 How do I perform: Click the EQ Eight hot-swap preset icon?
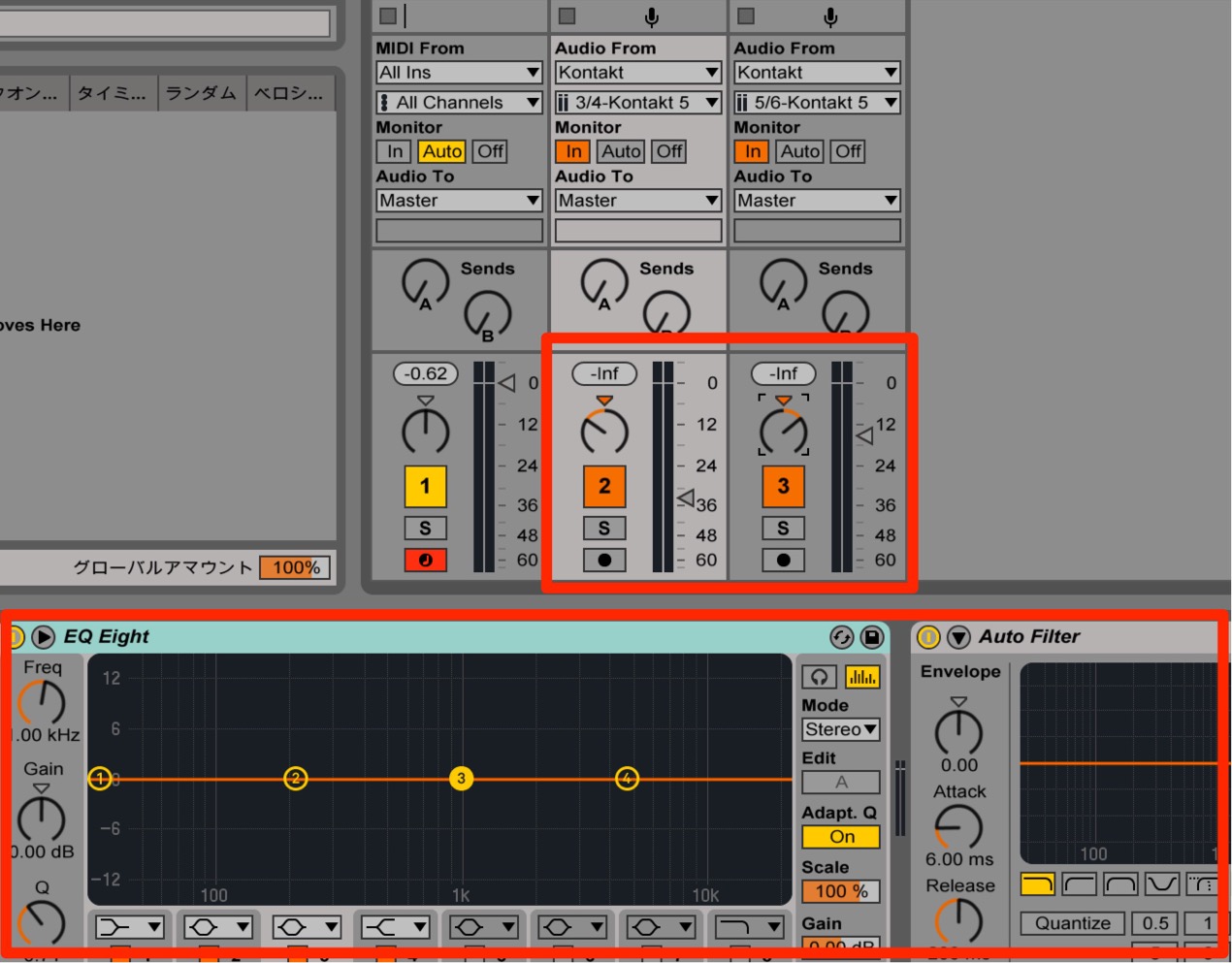click(x=841, y=637)
